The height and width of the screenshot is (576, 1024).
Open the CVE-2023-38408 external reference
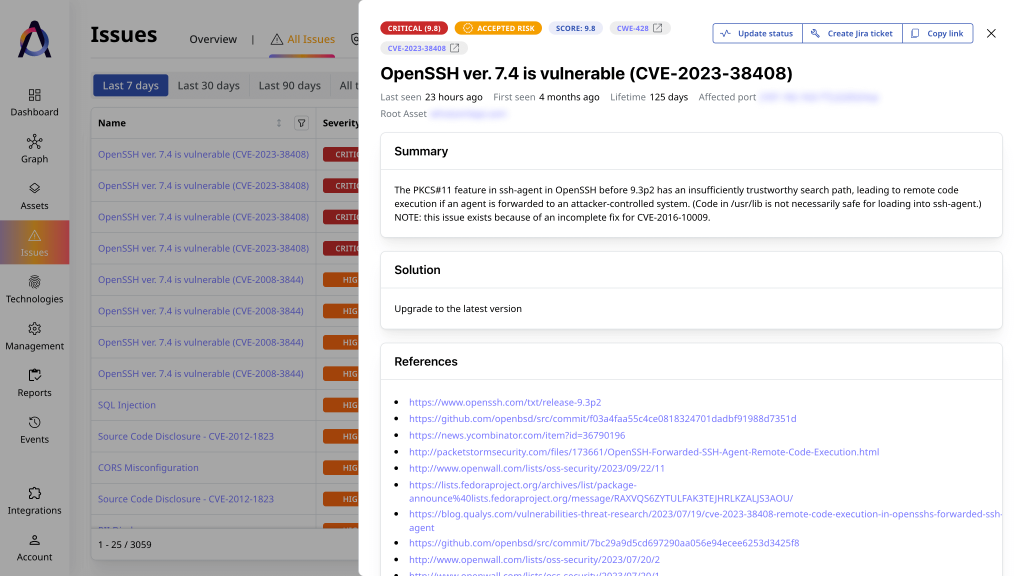point(422,47)
